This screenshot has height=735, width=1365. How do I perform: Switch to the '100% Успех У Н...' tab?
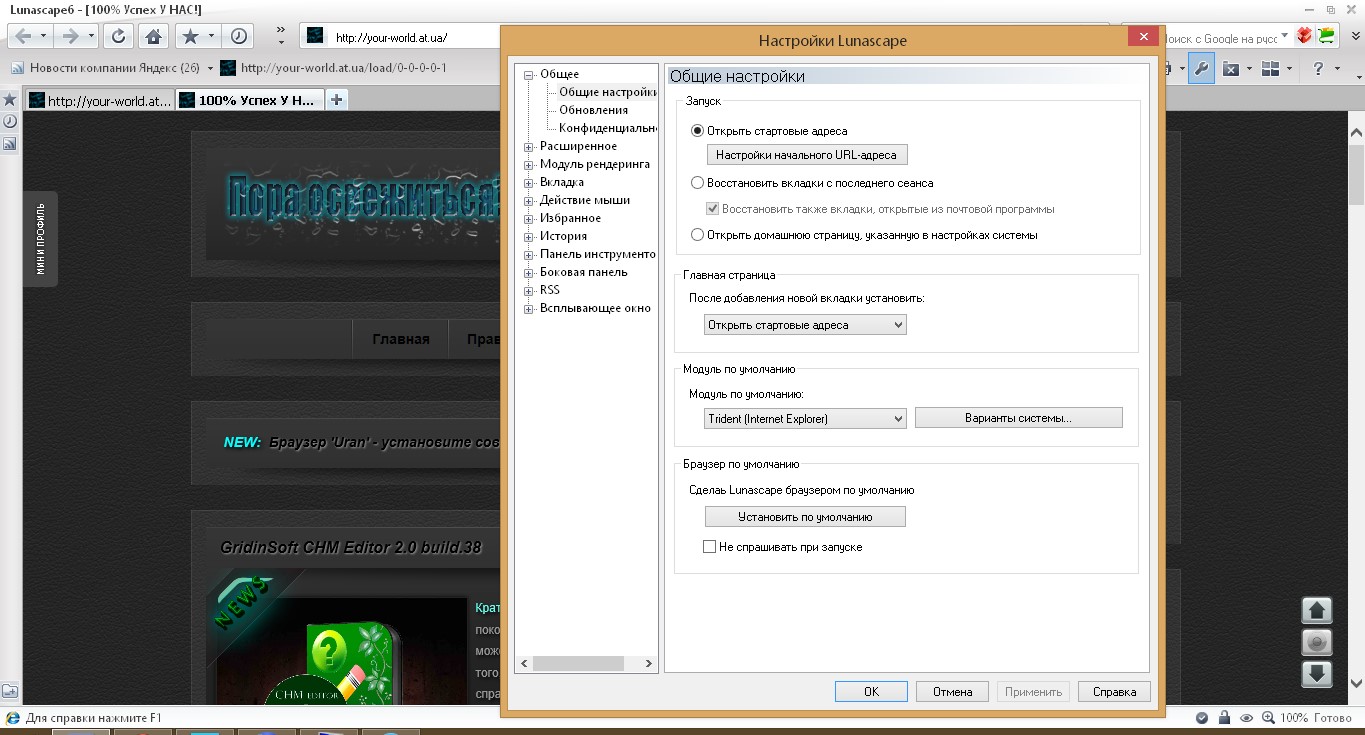pyautogui.click(x=250, y=100)
